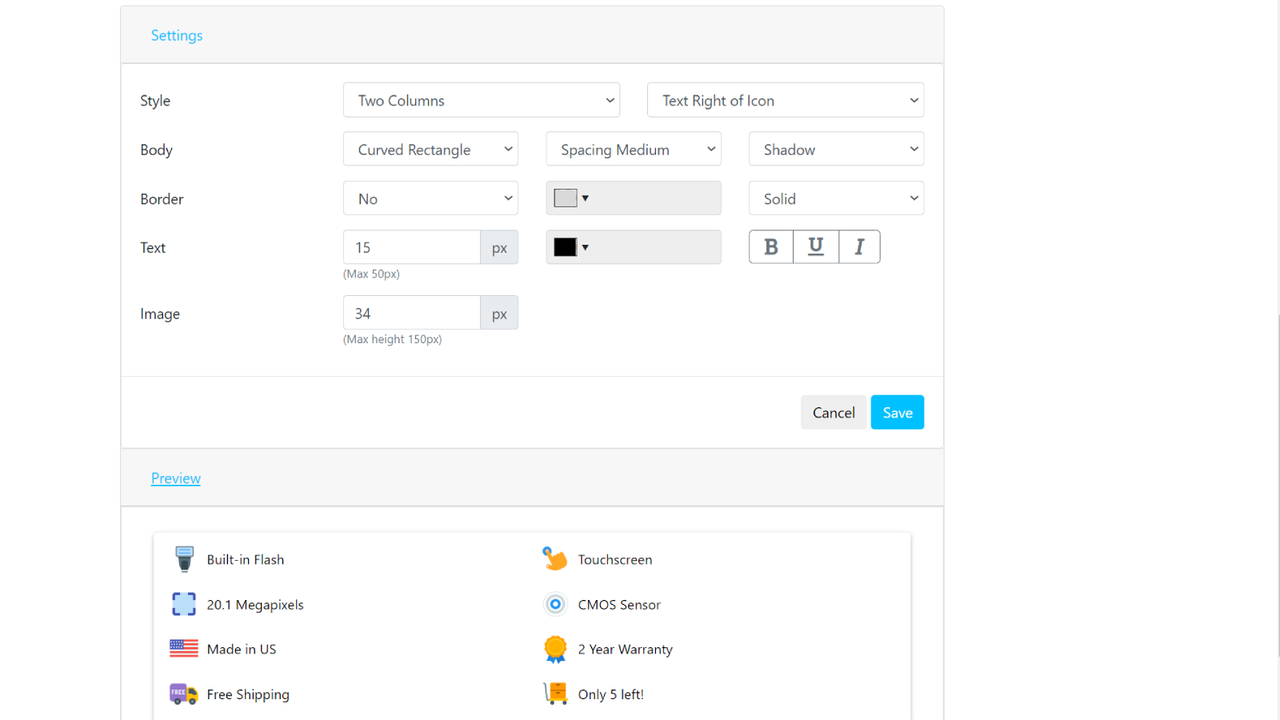This screenshot has height=720, width=1280.
Task: Click the Made in US flag icon
Action: 184,648
